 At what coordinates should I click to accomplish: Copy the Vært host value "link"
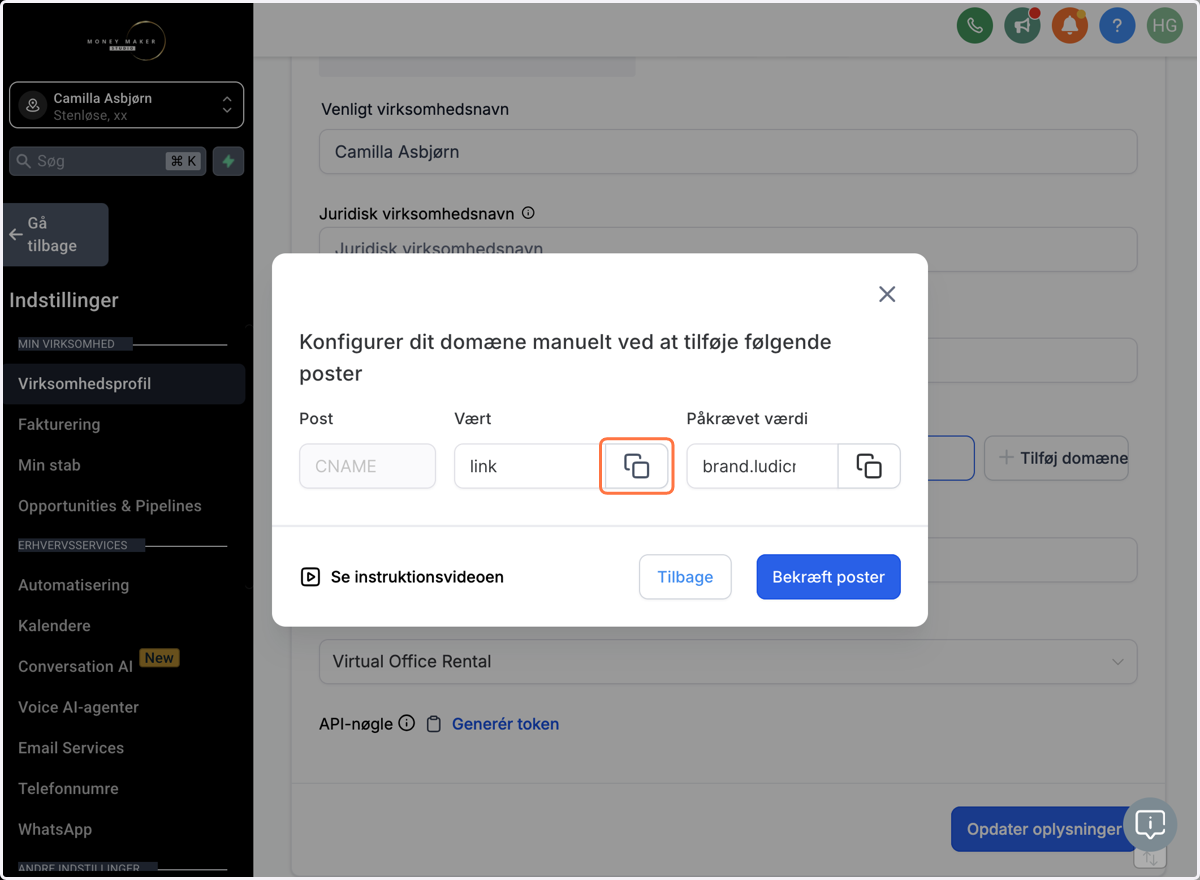pos(637,466)
